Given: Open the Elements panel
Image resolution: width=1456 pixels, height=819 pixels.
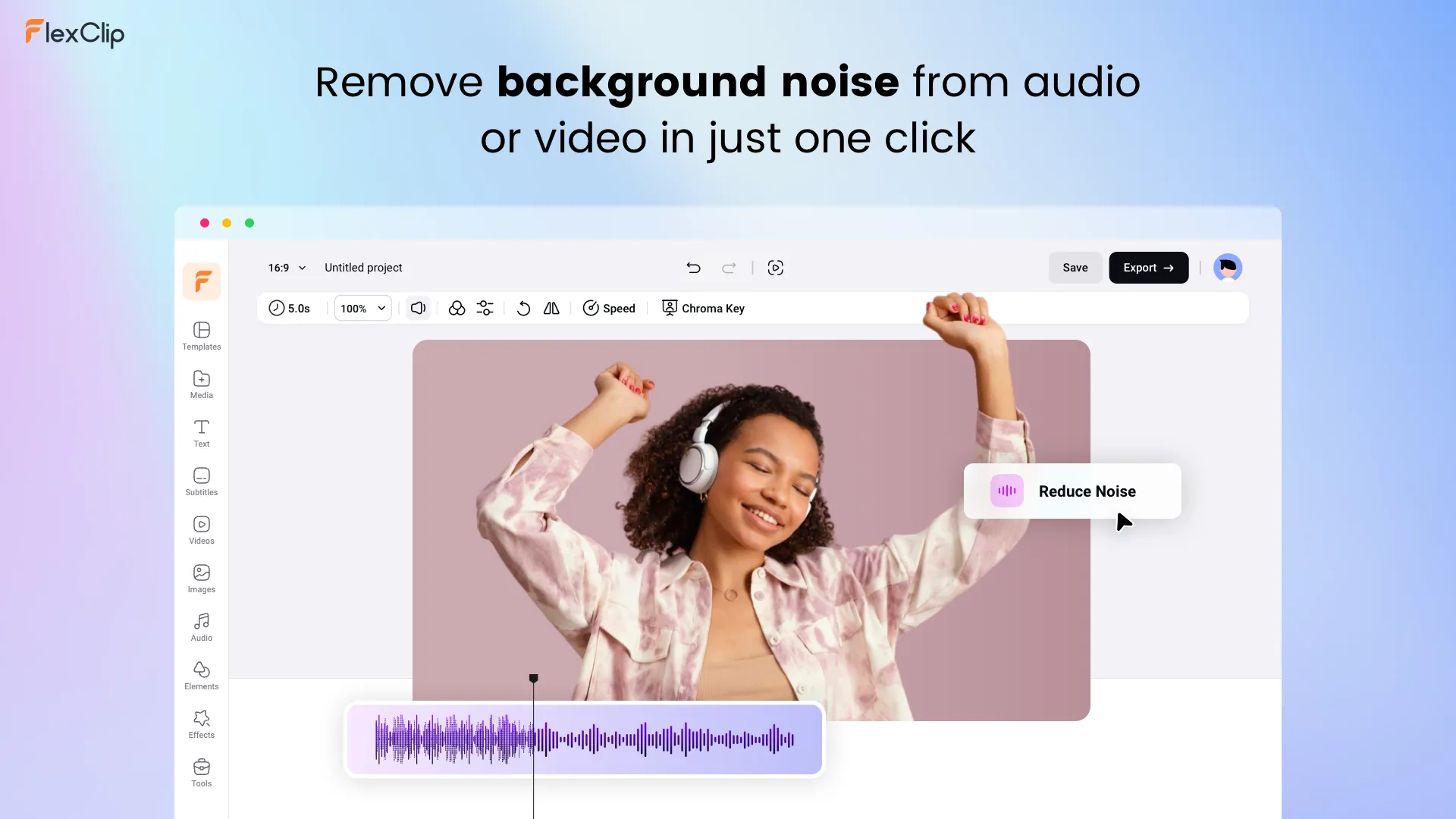Looking at the screenshot, I should (x=201, y=675).
